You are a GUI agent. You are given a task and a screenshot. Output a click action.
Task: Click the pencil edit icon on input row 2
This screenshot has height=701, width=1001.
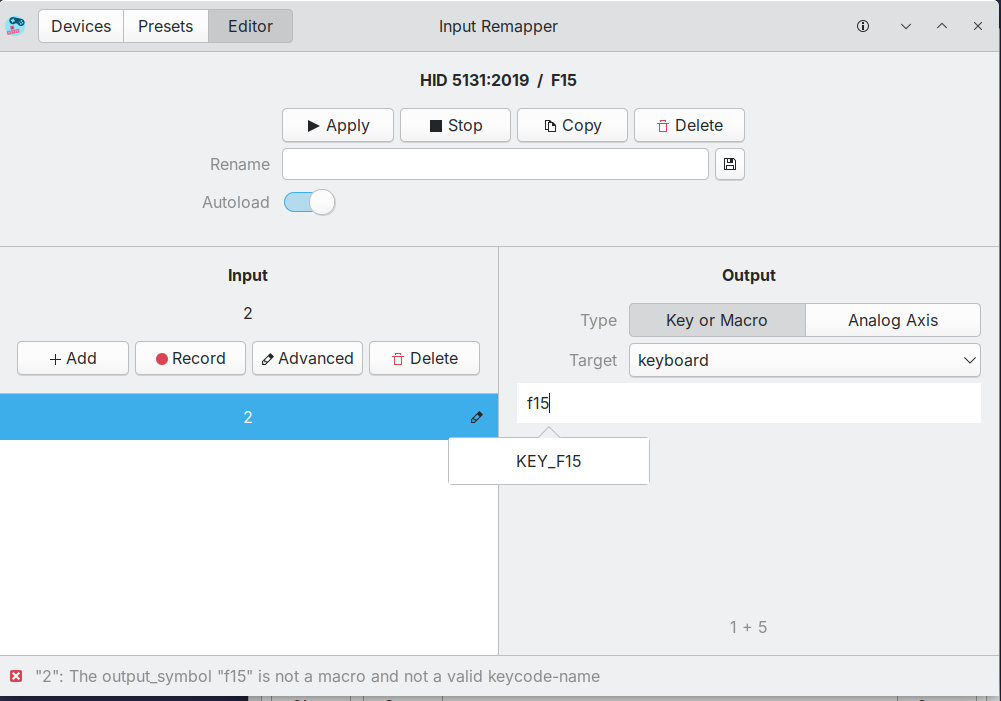point(477,417)
